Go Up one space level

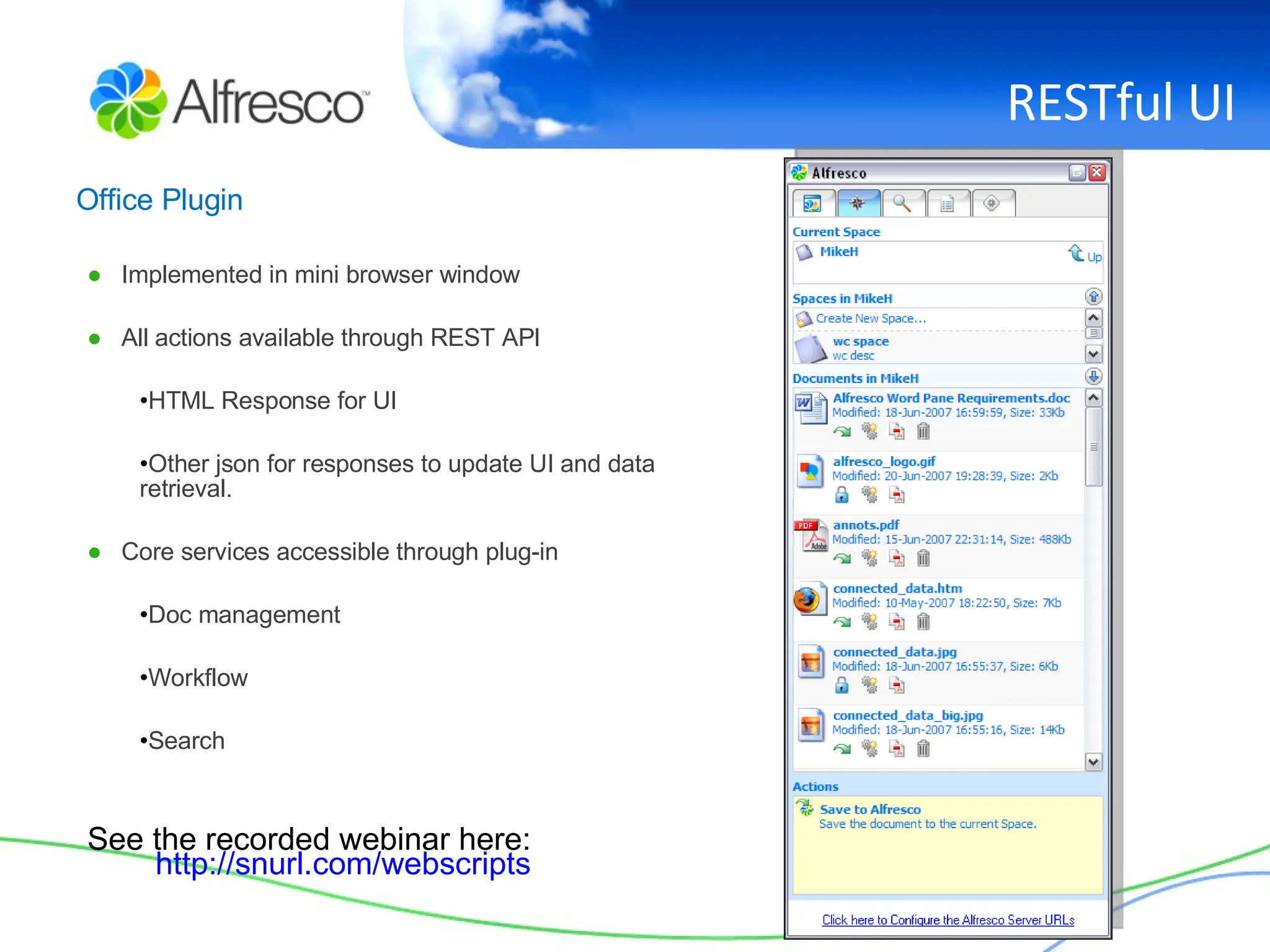[x=1085, y=254]
